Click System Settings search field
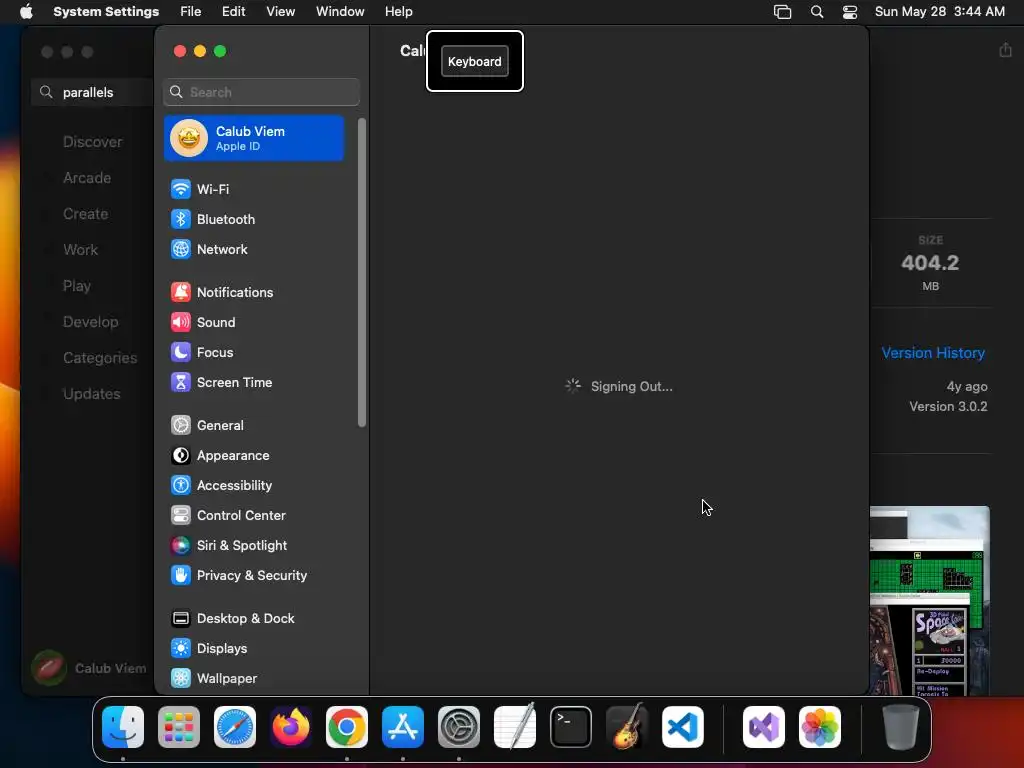 [261, 92]
